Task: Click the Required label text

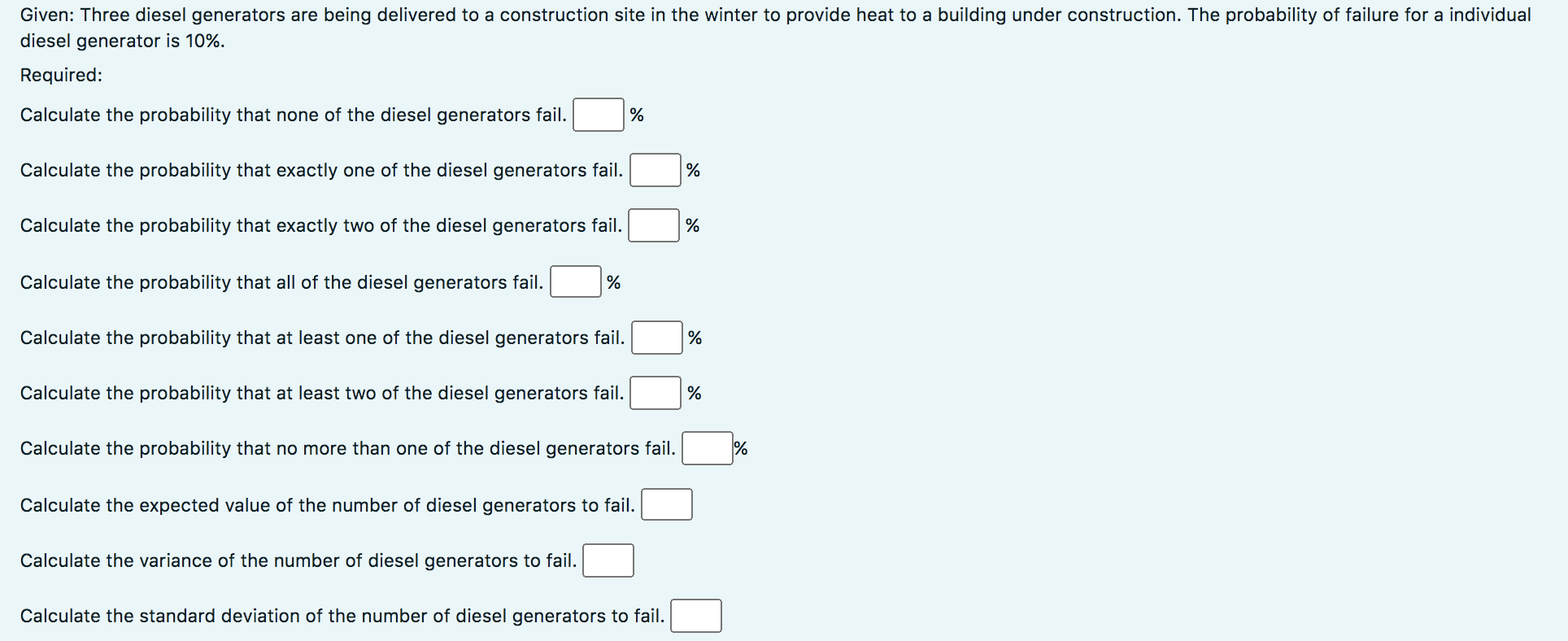Action: pos(60,75)
